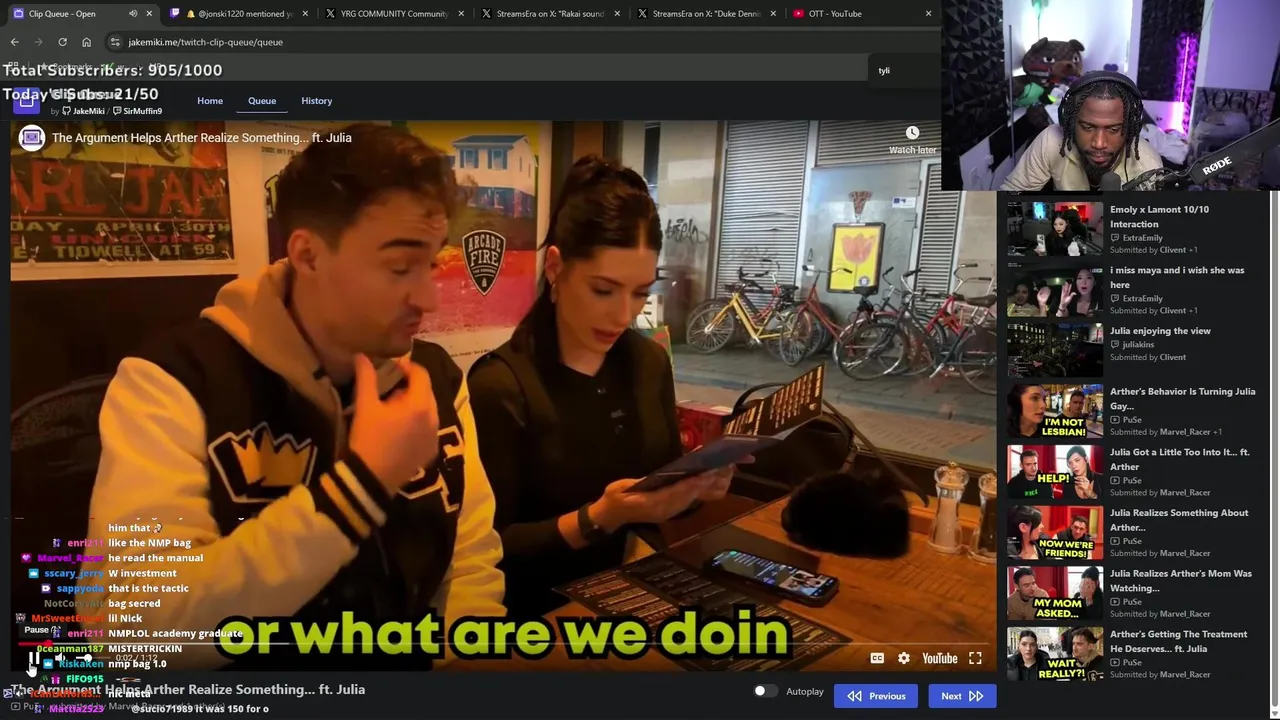Click 'Julia enjoying the view' title text
The width and height of the screenshot is (1280, 720).
pos(1160,331)
